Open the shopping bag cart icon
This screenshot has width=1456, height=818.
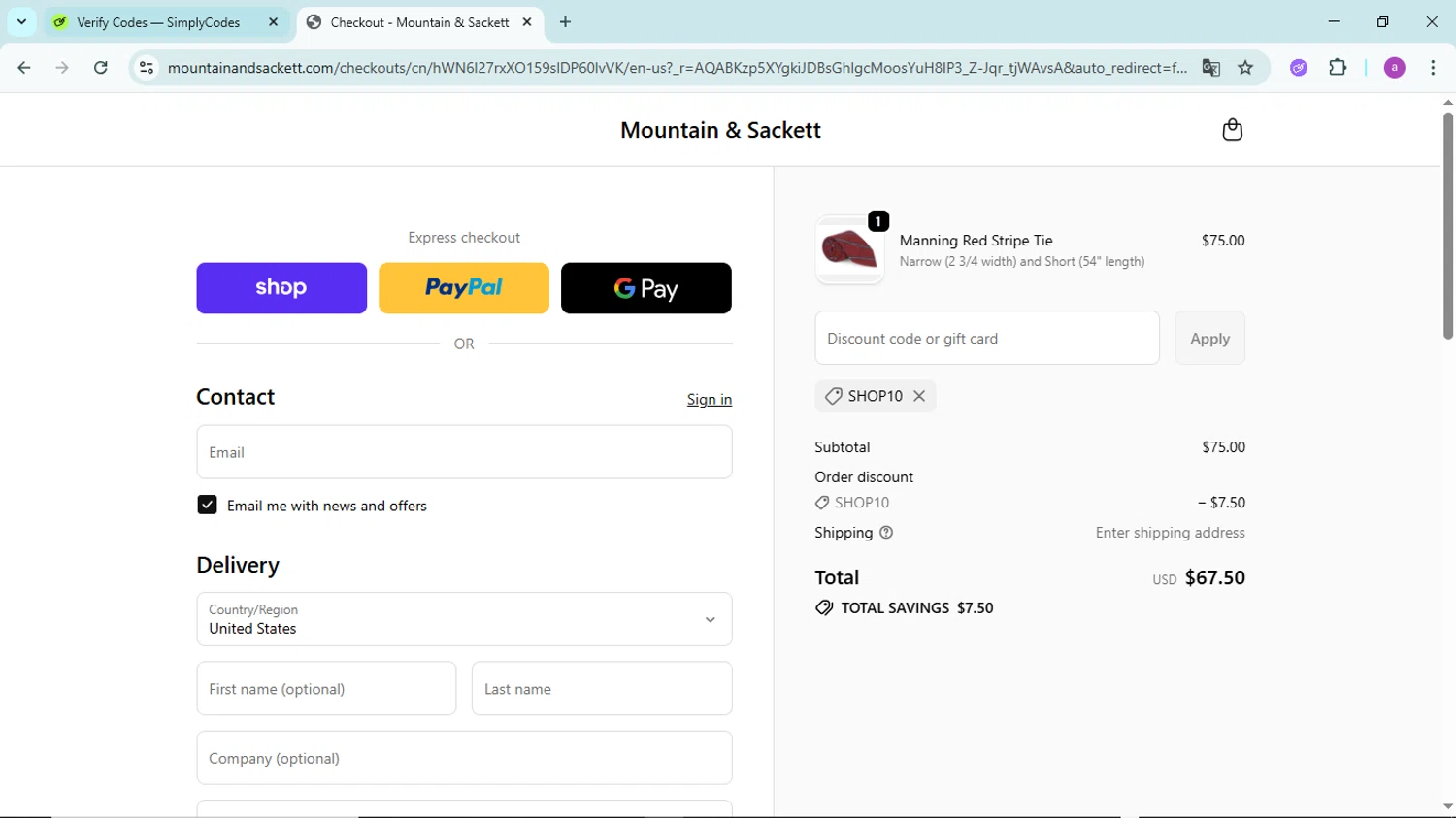click(1232, 129)
